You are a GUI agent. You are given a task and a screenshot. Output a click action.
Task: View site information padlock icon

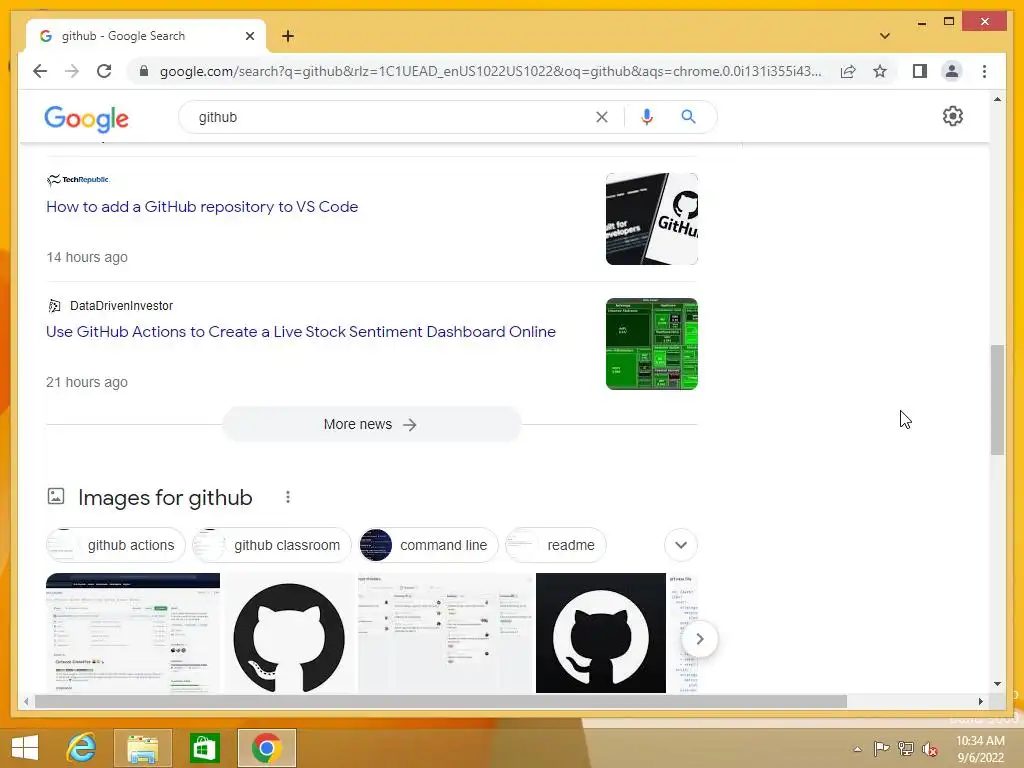[x=144, y=71]
